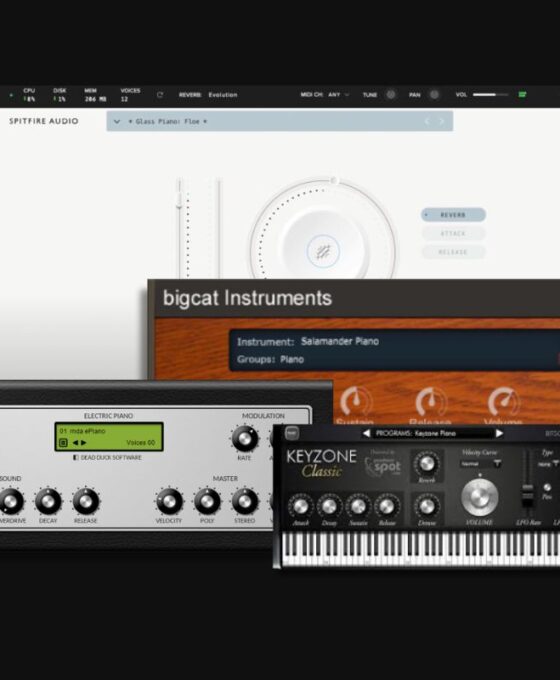Click the Keyzone top-left square button
The width and height of the screenshot is (560, 680).
click(292, 432)
